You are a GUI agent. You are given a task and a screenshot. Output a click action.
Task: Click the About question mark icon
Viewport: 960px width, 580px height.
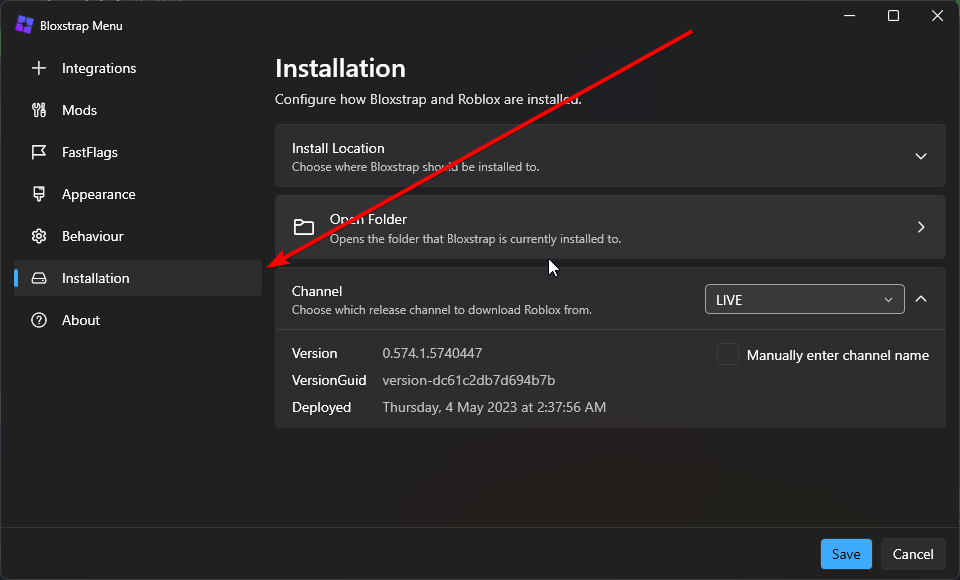click(40, 320)
